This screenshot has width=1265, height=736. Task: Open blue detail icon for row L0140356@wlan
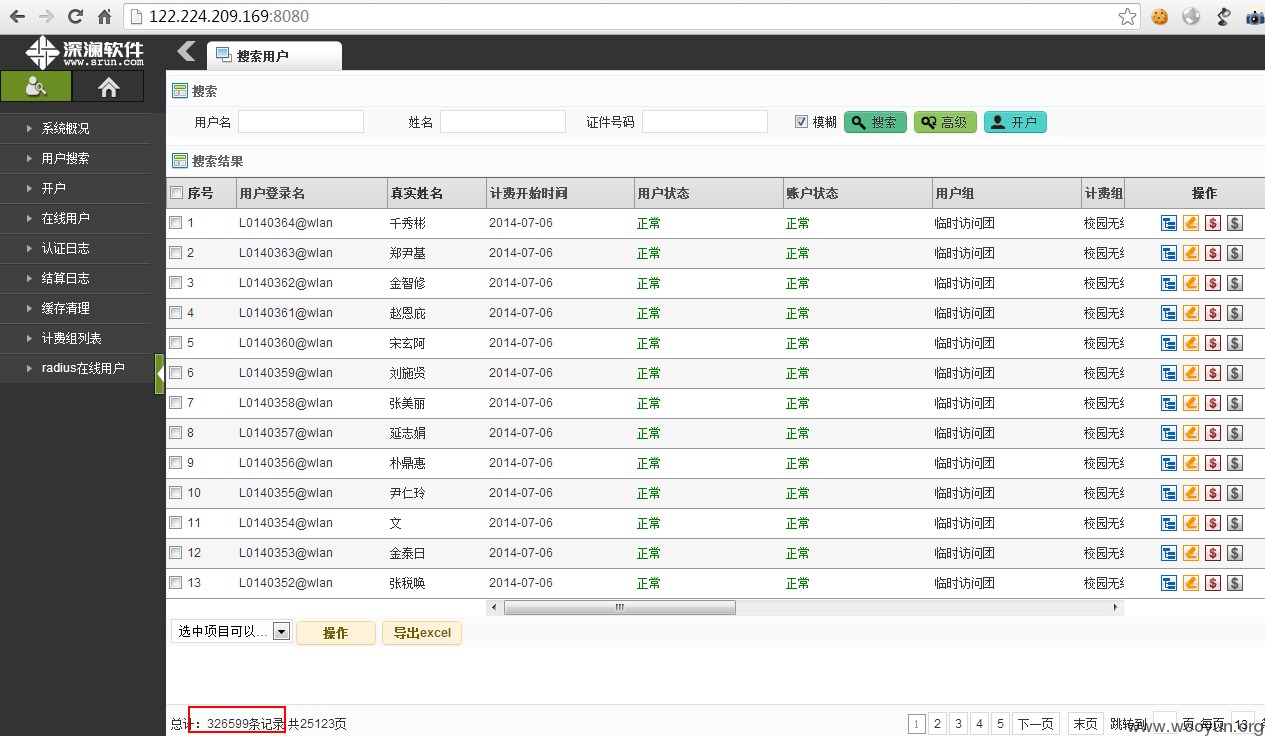point(1169,463)
